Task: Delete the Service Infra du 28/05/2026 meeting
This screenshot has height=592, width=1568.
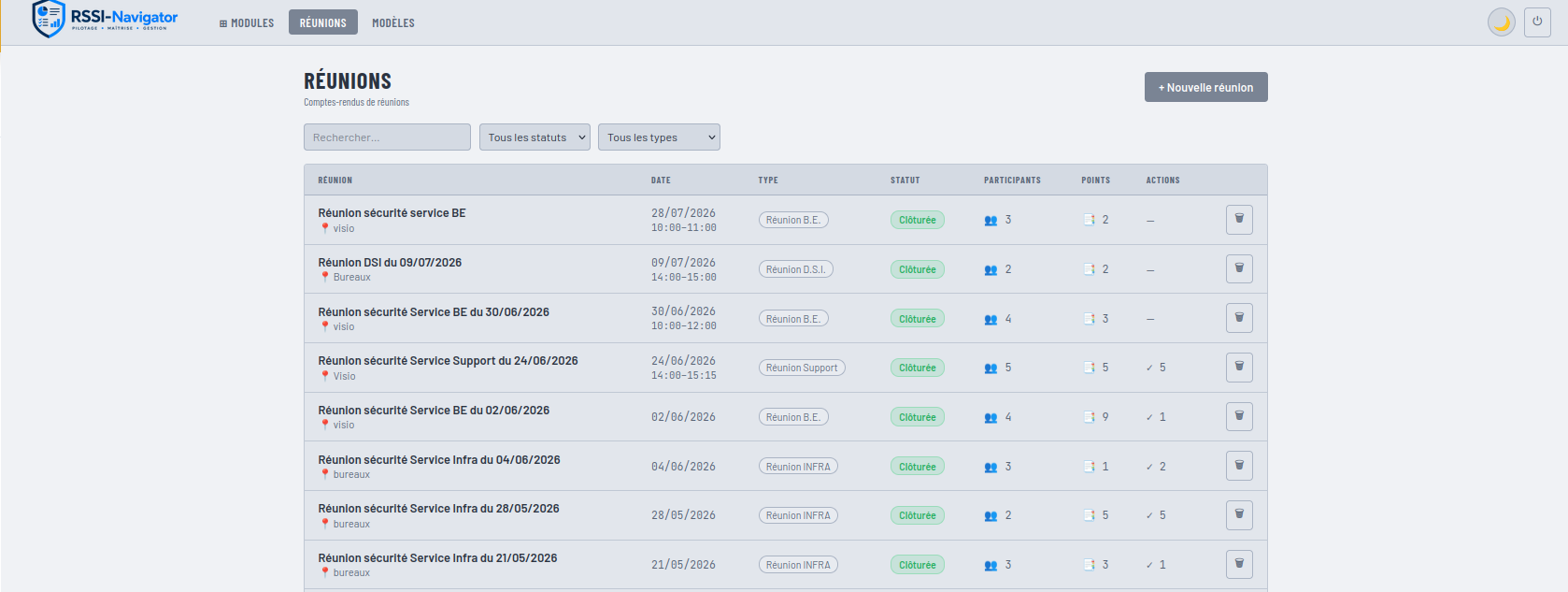Action: 1239,515
